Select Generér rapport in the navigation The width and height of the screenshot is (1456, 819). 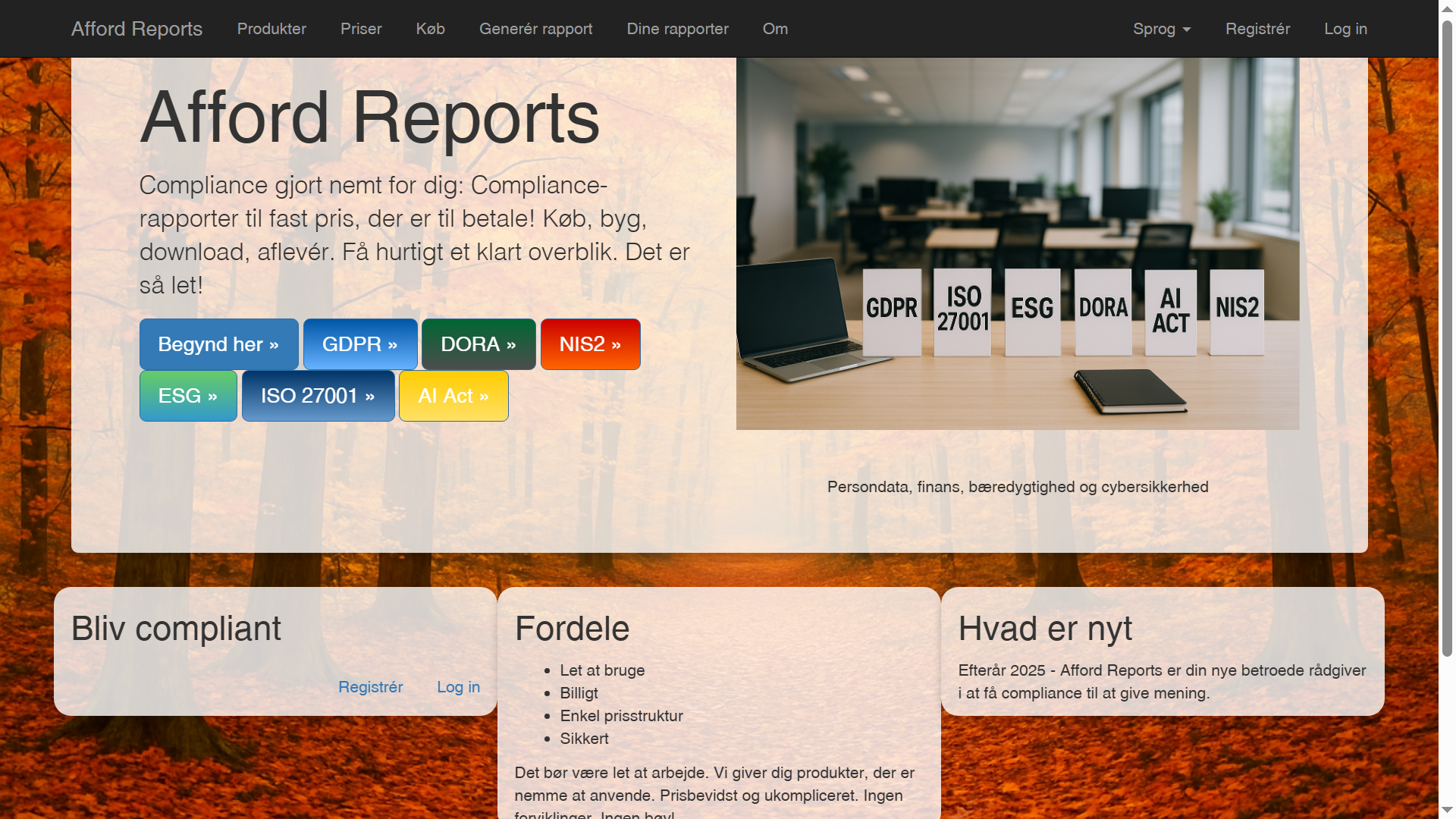click(x=535, y=29)
